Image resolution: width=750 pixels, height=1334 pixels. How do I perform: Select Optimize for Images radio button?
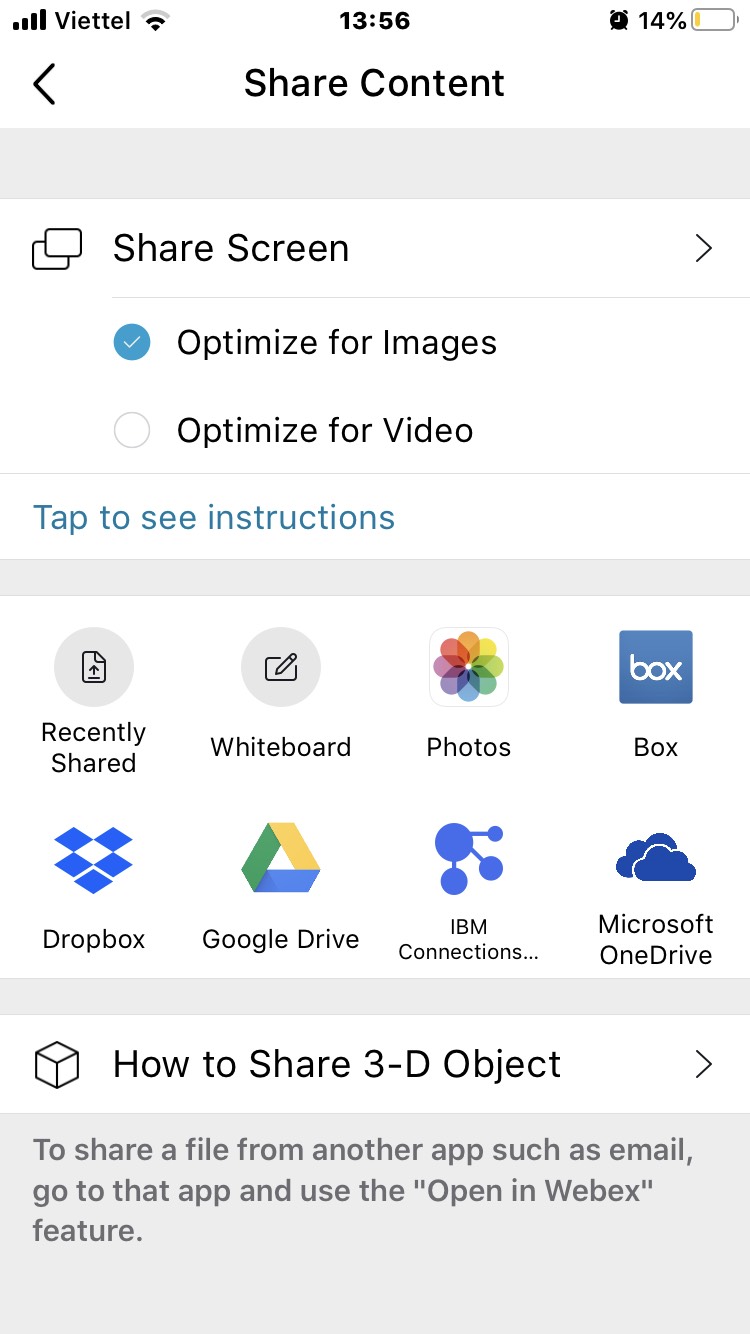click(132, 343)
